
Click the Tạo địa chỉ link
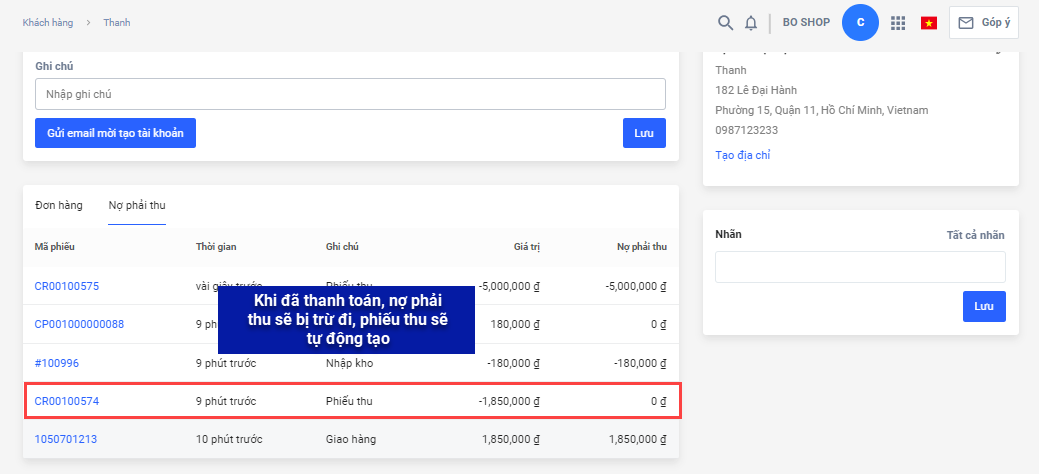742,155
